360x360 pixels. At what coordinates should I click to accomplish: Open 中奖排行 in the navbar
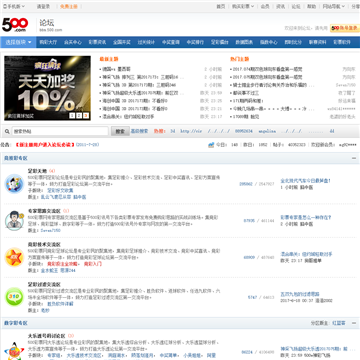pyautogui.click(x=195, y=42)
